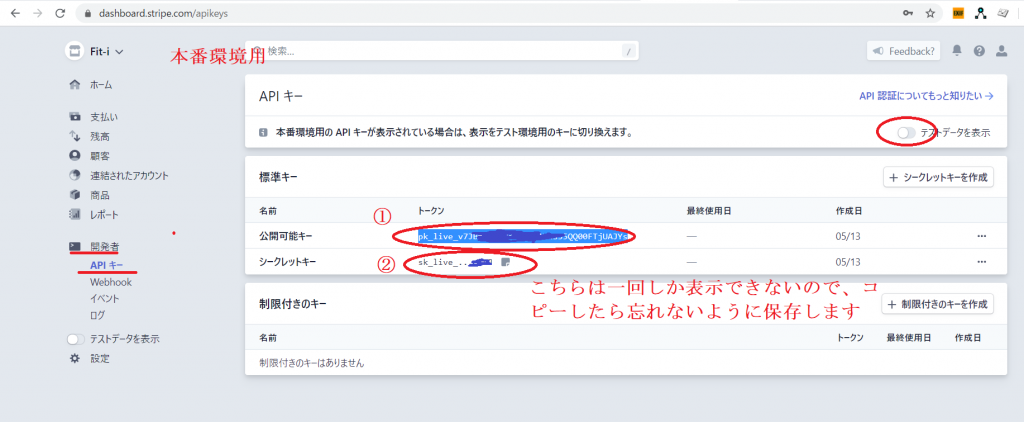The width and height of the screenshot is (1024, 422).
Task: Click the home icon beside ホーム
Action: click(75, 85)
